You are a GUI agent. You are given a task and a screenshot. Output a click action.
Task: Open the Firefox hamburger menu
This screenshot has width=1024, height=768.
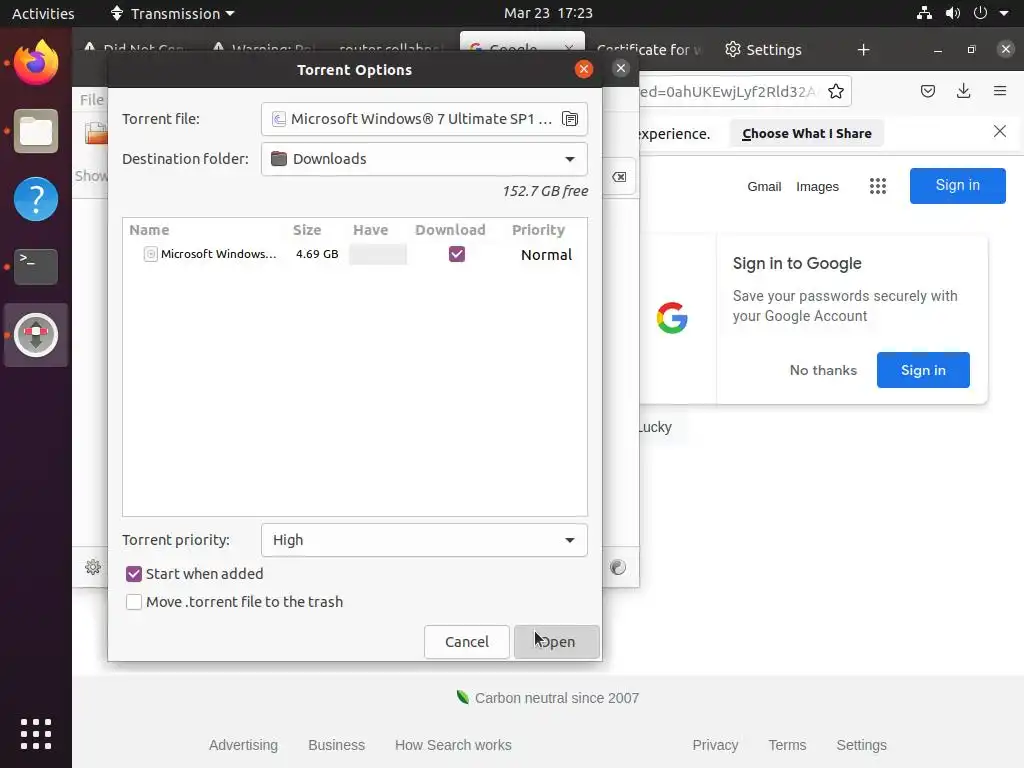point(1000,91)
